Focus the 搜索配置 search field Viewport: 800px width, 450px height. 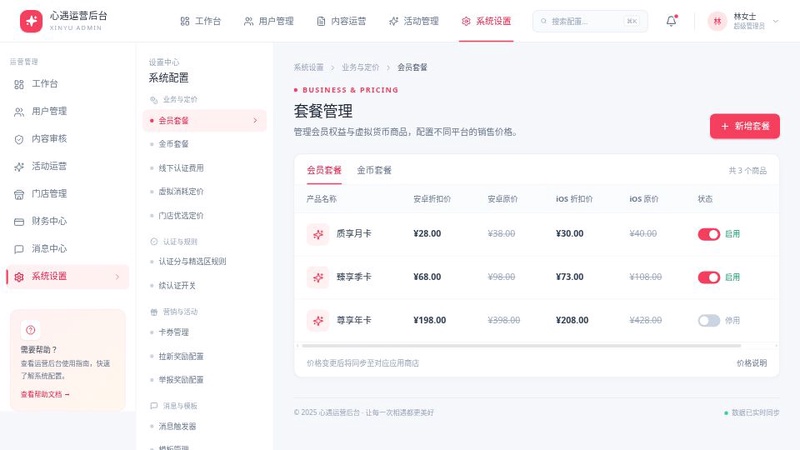coord(590,21)
